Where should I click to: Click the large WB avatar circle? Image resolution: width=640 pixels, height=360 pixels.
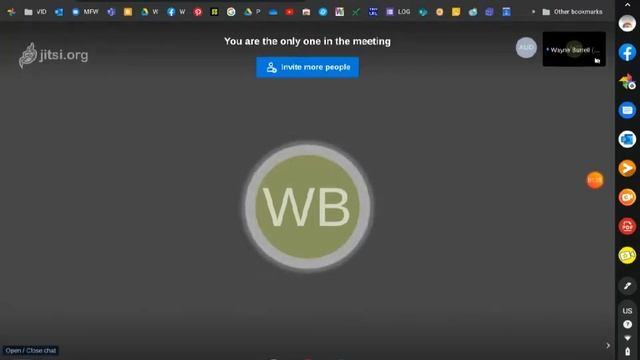(307, 207)
